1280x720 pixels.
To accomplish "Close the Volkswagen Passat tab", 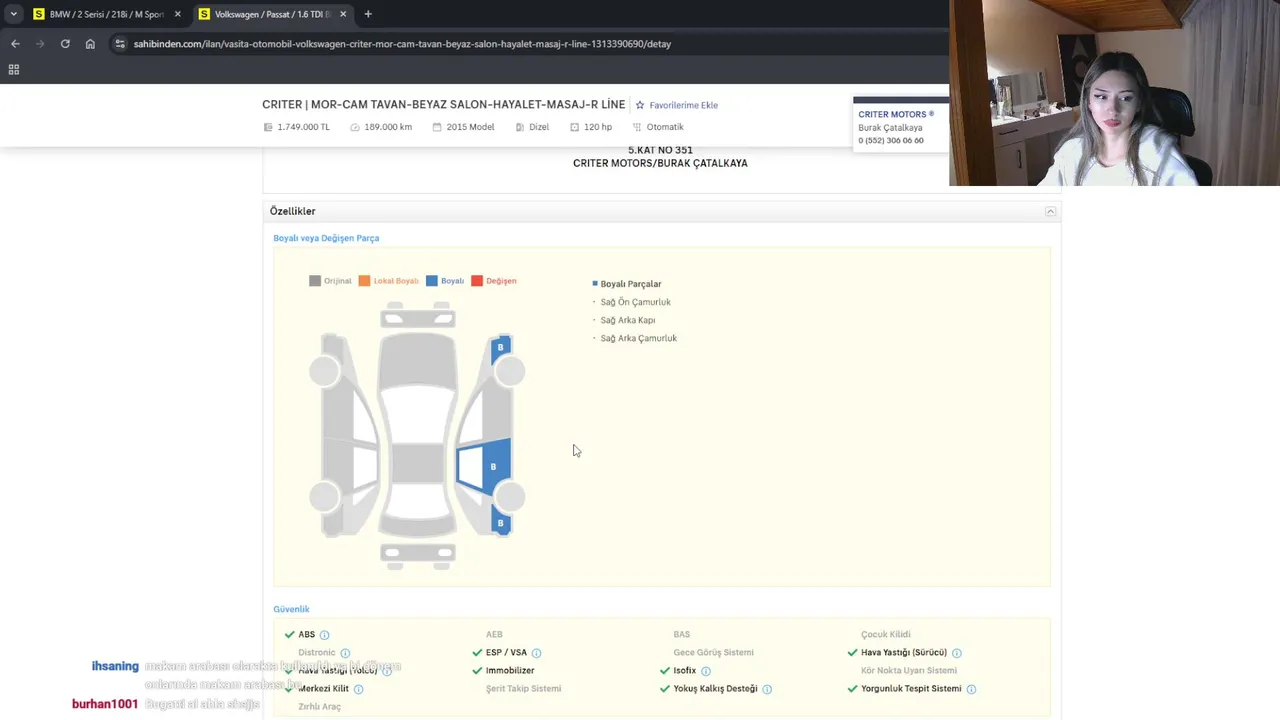I will [x=343, y=14].
